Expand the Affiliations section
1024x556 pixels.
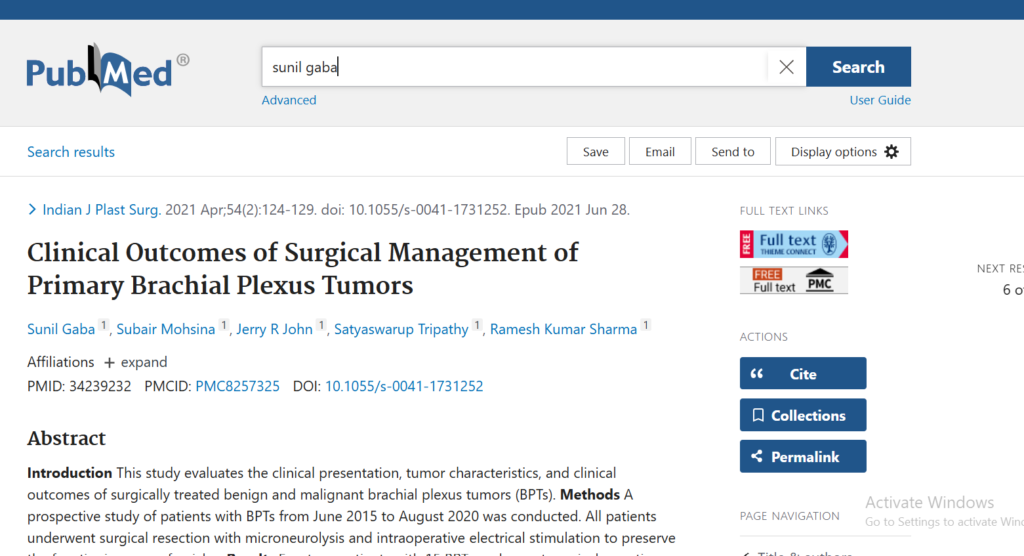pos(136,362)
